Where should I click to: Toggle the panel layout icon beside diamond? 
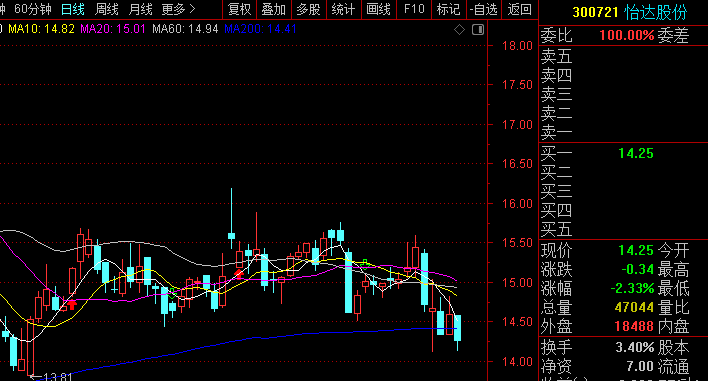tap(478, 30)
